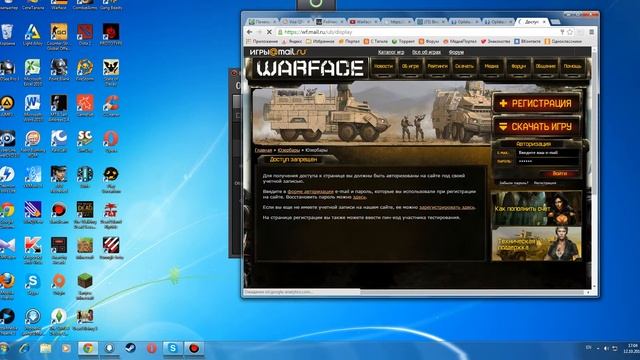Viewport: 640px width, 360px height.
Task: Launch the Dota 2 desktop shortcut
Action: pos(85,34)
